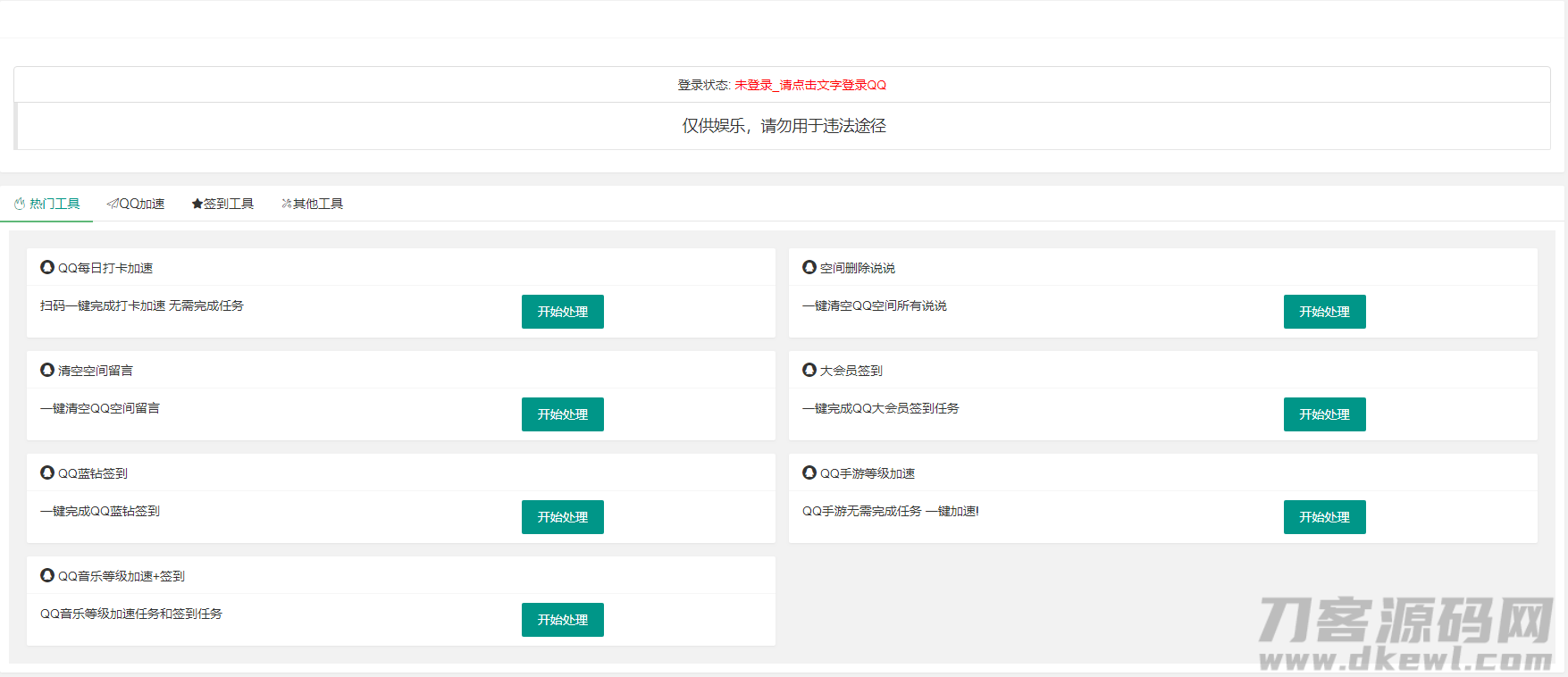
Task: Select the 其他工具 tab
Action: [x=312, y=204]
